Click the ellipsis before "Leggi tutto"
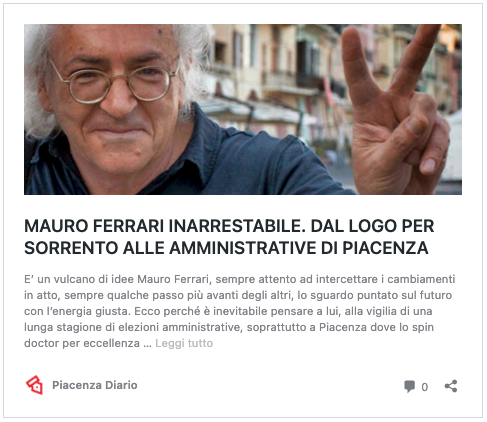487x422 pixels. tap(147, 343)
